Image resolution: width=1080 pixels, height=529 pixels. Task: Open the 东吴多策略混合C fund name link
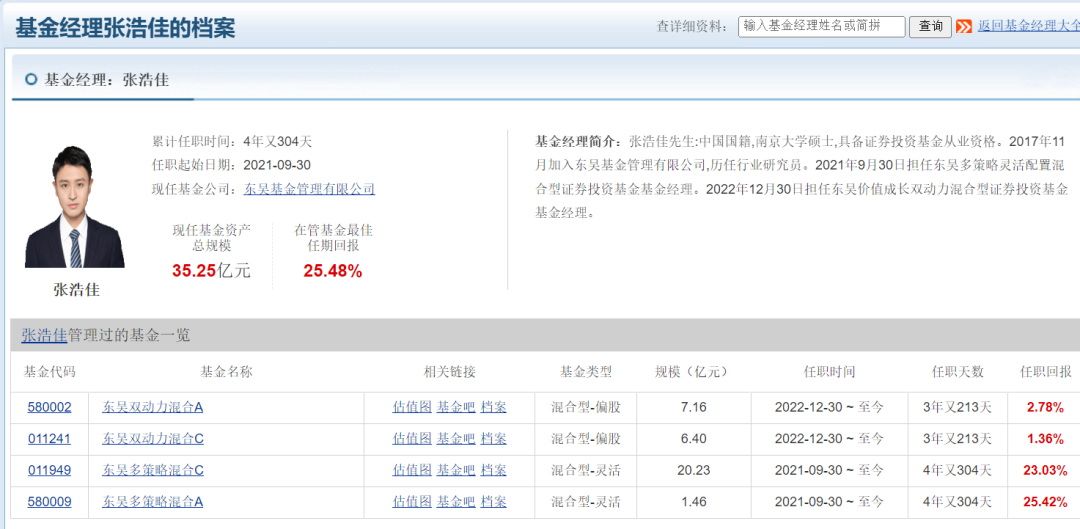(x=153, y=470)
